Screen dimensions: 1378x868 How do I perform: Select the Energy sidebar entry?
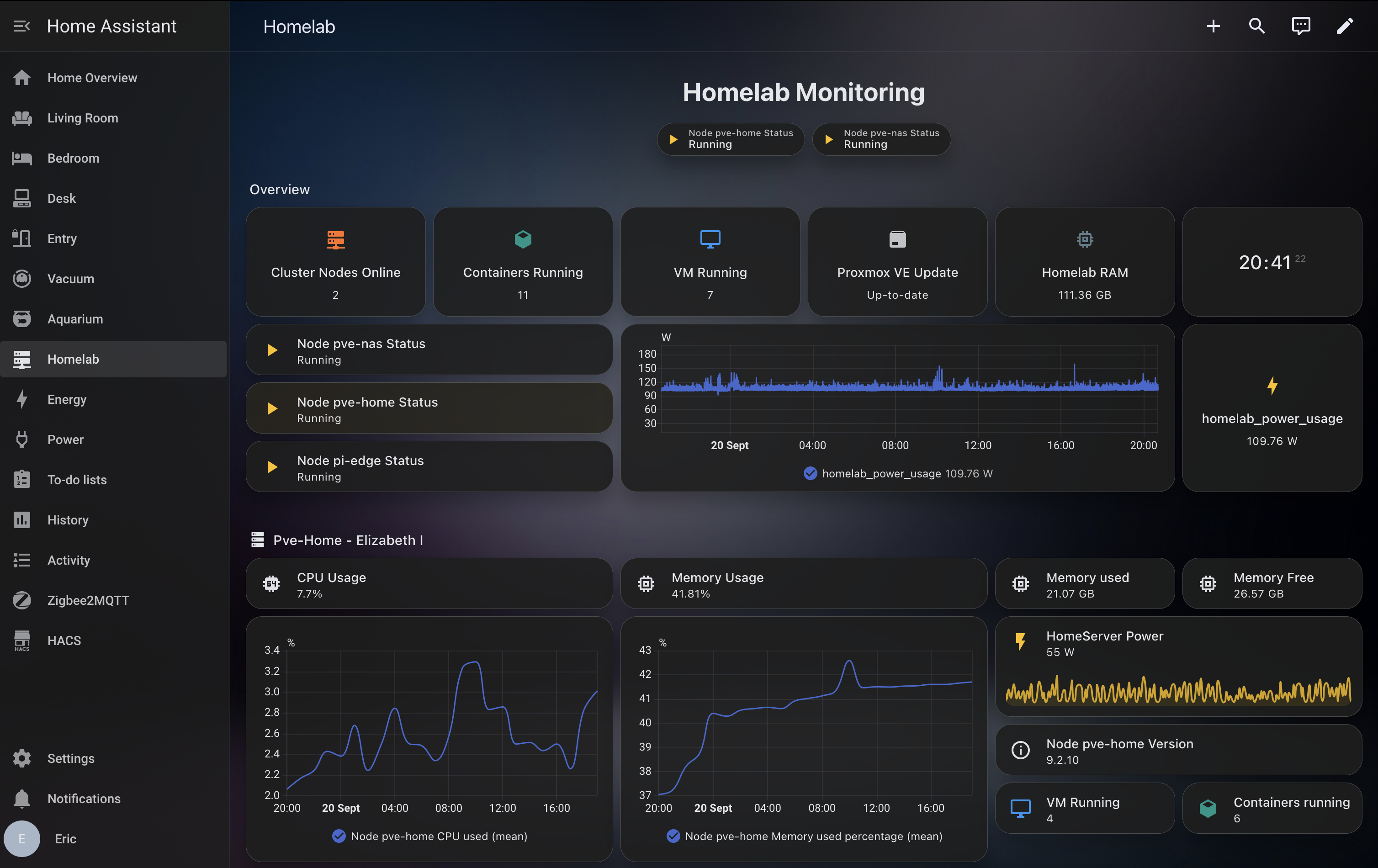[113, 399]
